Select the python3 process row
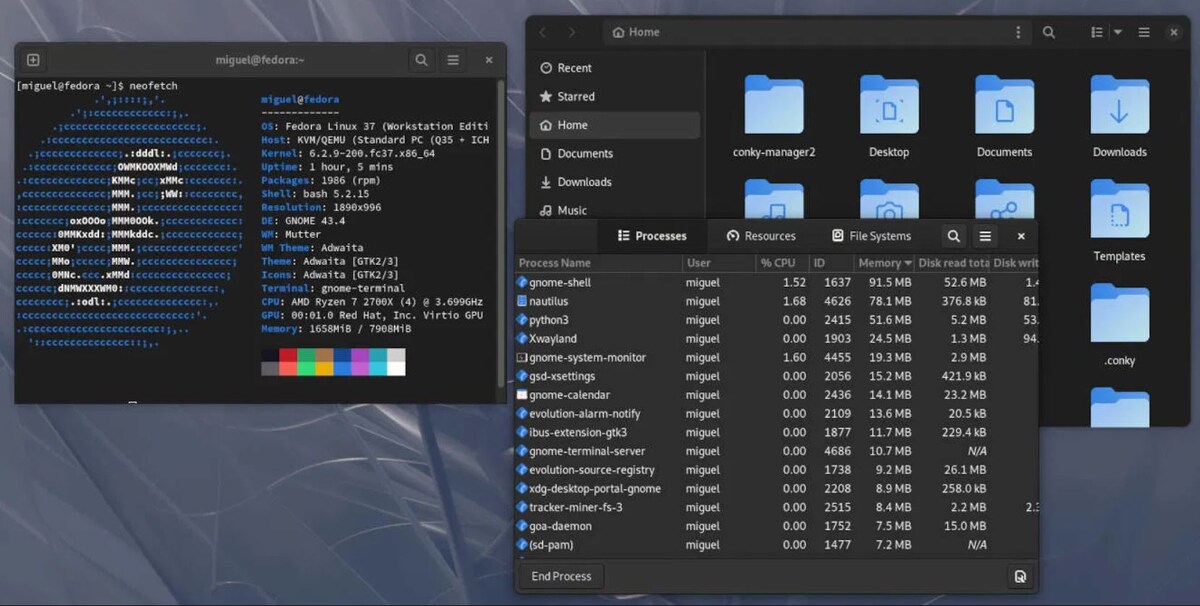Screen dimensions: 1200x606 pos(777,320)
